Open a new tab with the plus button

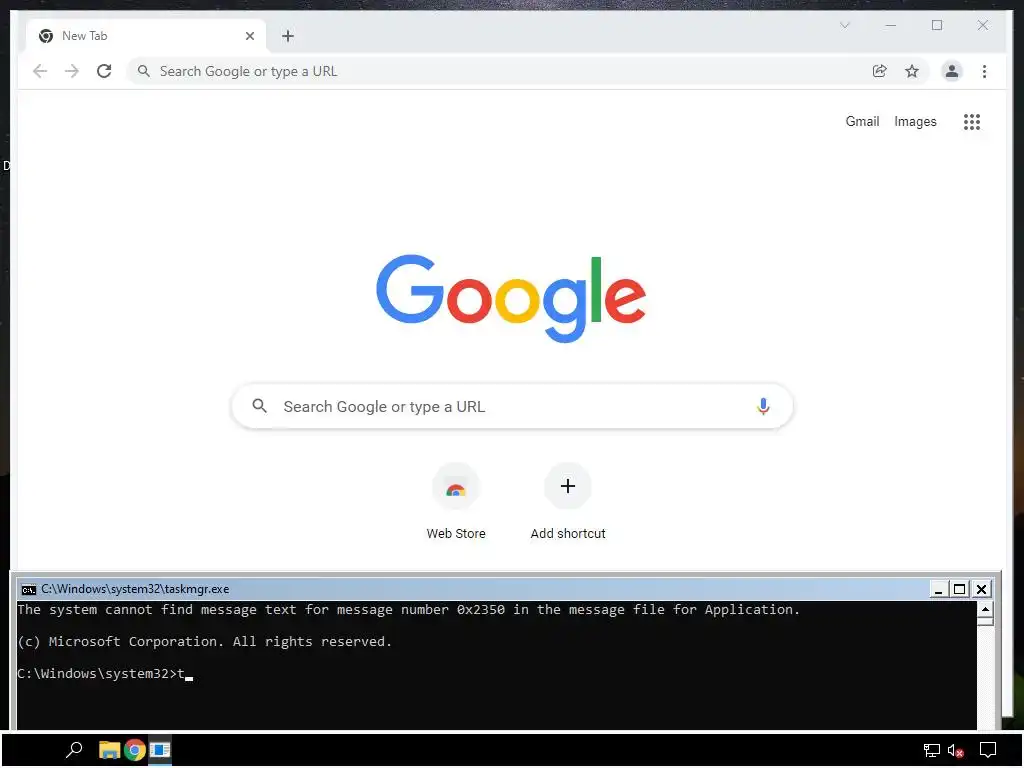point(288,36)
